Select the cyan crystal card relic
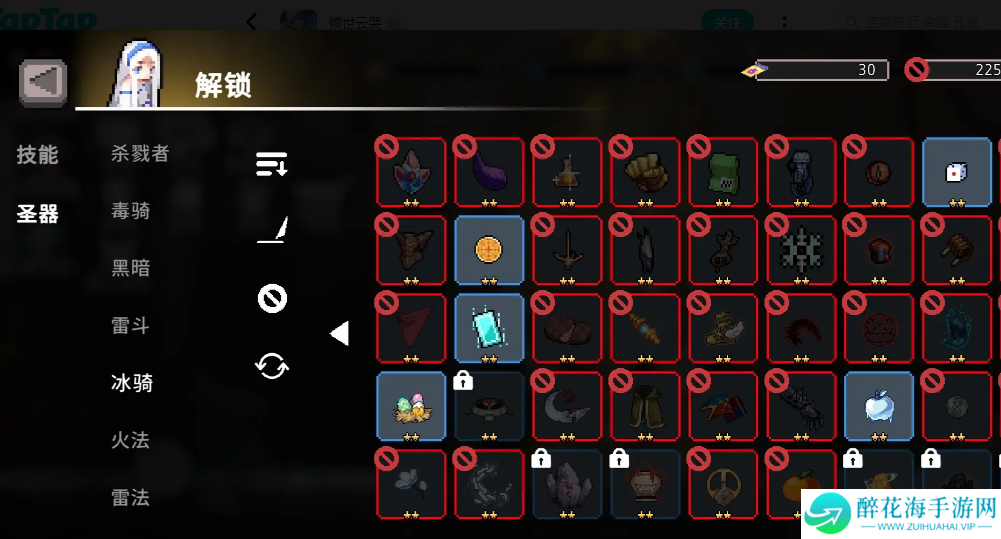 pos(489,328)
